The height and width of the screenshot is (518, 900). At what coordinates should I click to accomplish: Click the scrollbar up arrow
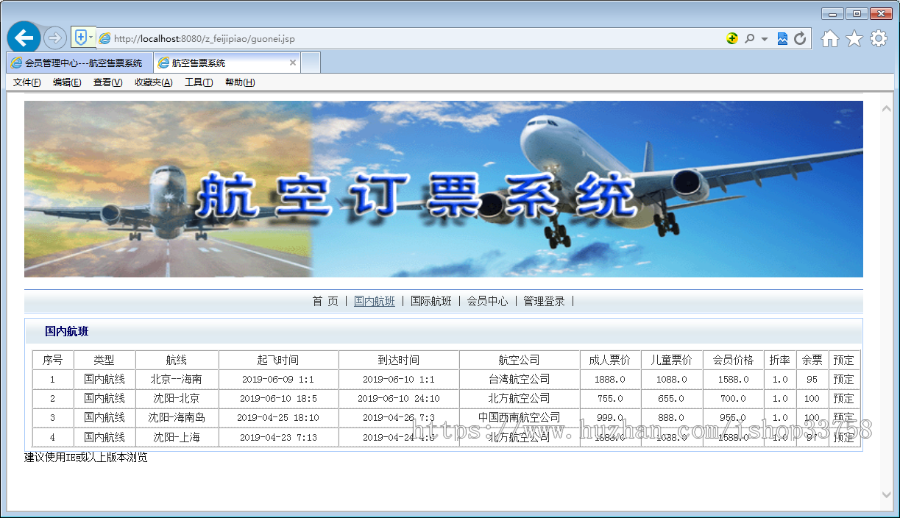pyautogui.click(x=886, y=108)
